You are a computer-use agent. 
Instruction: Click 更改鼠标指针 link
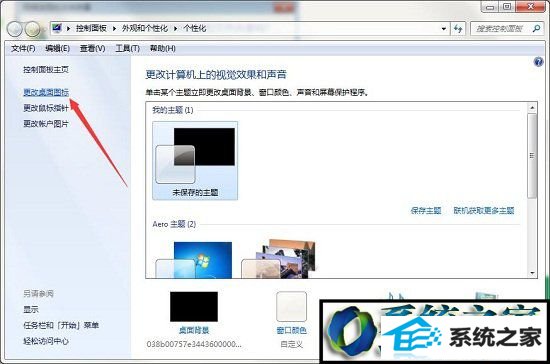46,108
